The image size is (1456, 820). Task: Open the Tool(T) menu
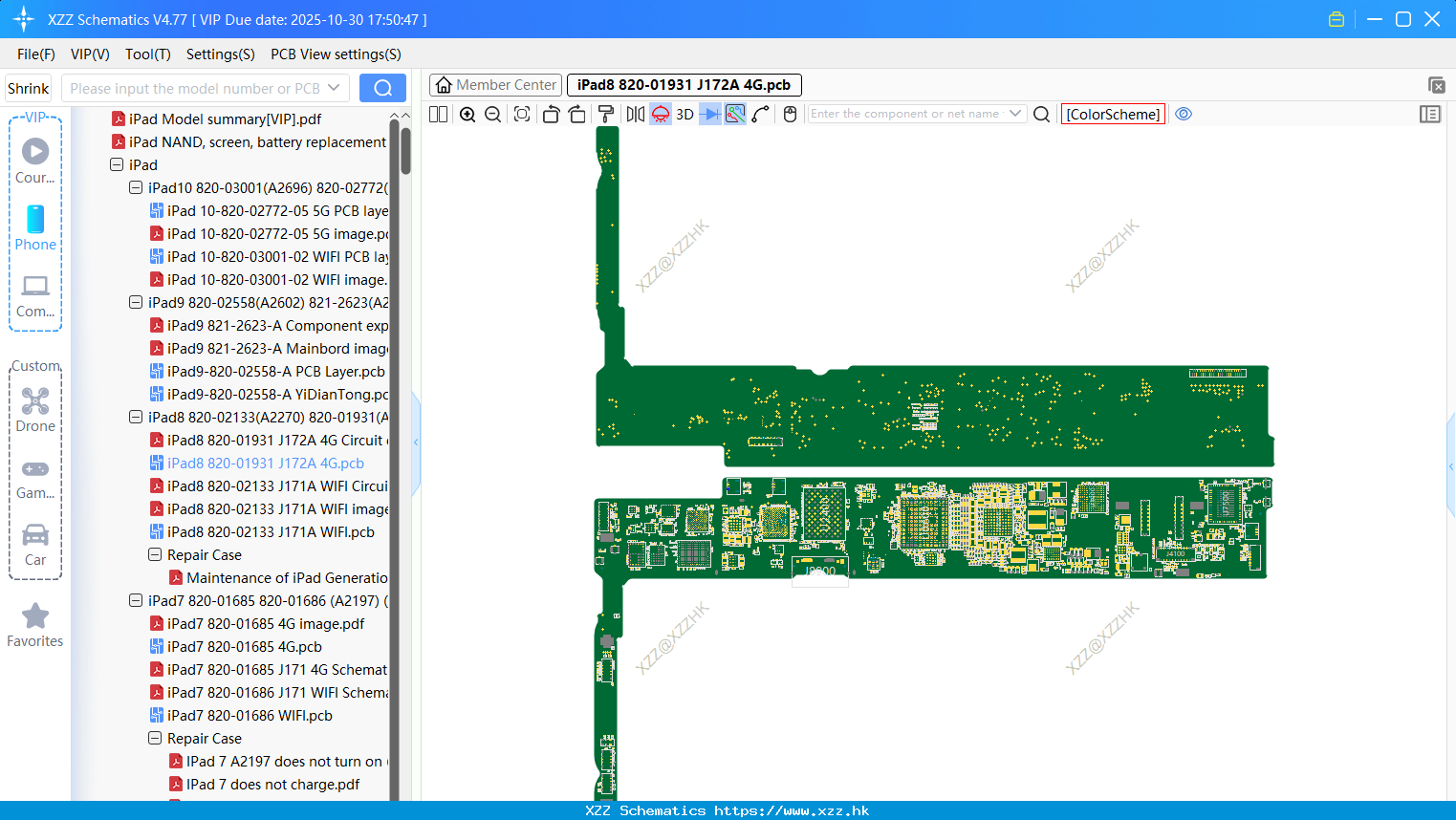click(148, 54)
